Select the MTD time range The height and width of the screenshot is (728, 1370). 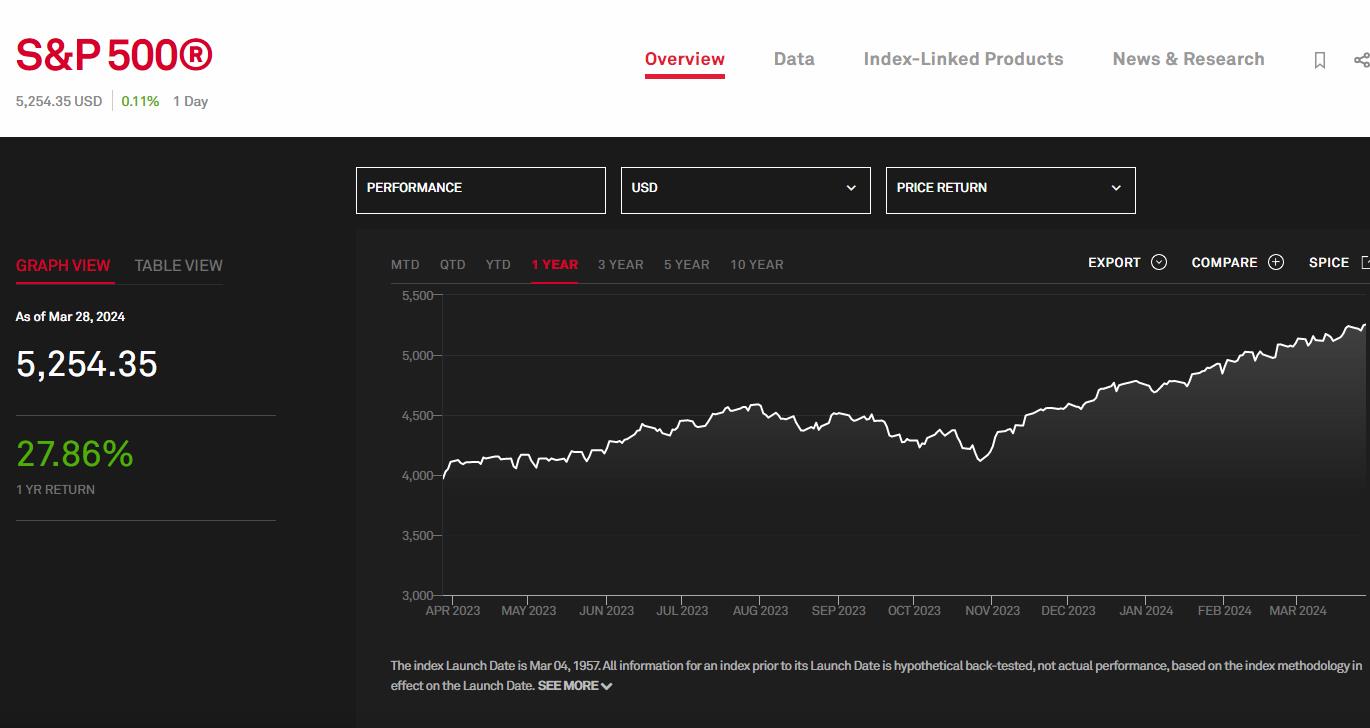click(405, 265)
